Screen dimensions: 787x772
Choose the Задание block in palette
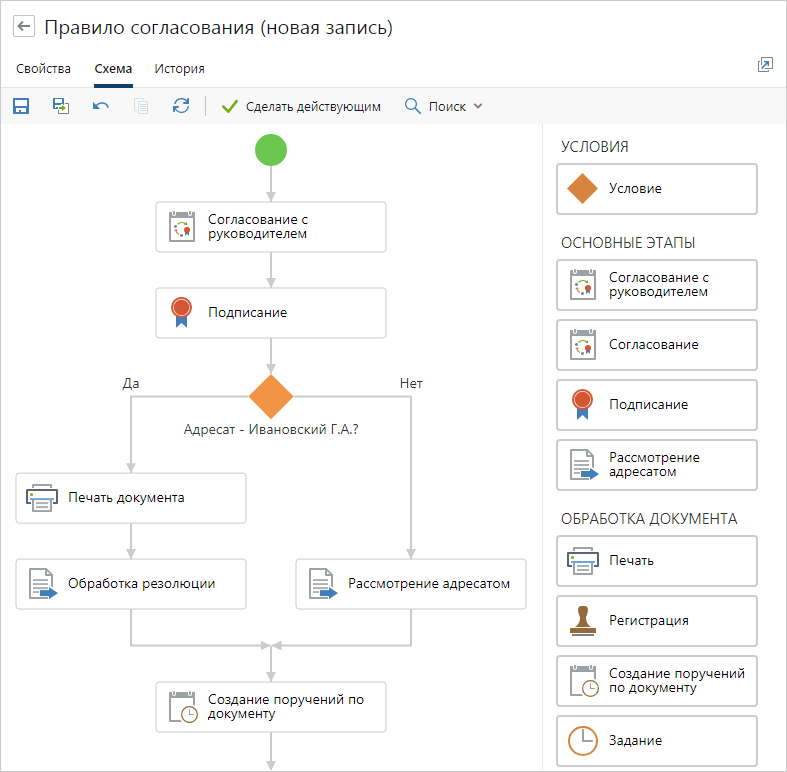pos(657,741)
